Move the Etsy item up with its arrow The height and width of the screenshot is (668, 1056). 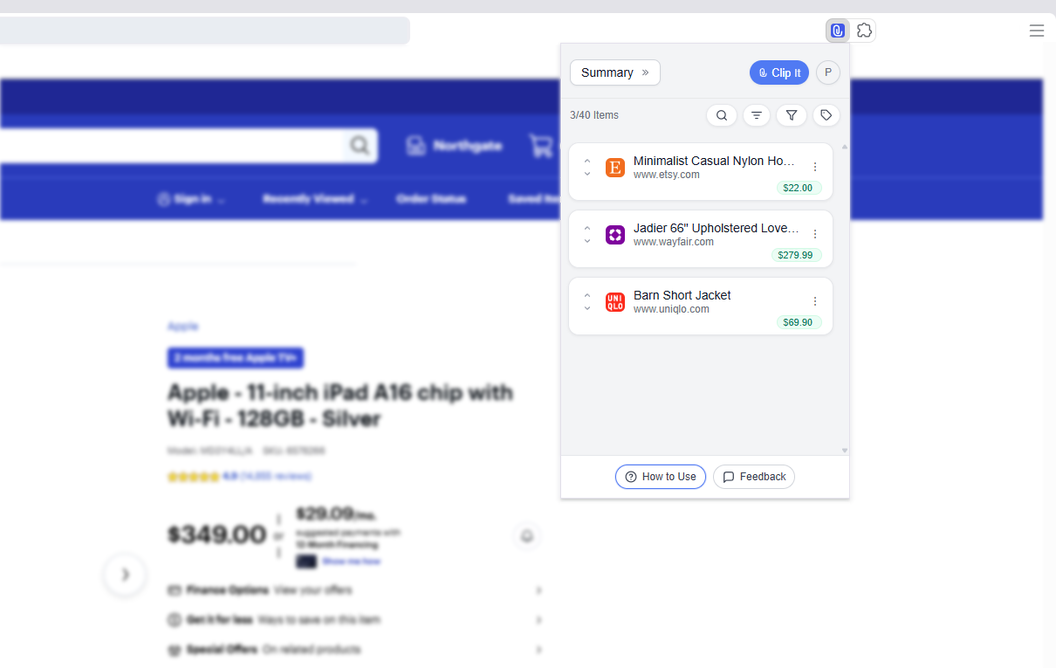coord(587,161)
